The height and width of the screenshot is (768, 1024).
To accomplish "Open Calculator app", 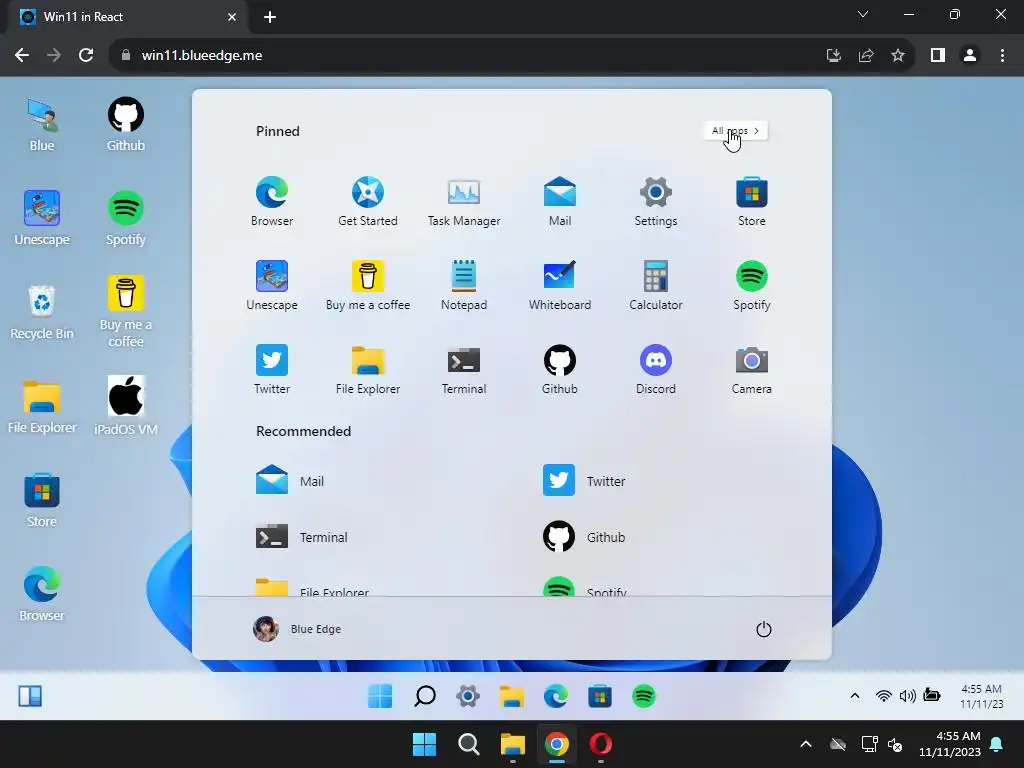I will point(656,285).
